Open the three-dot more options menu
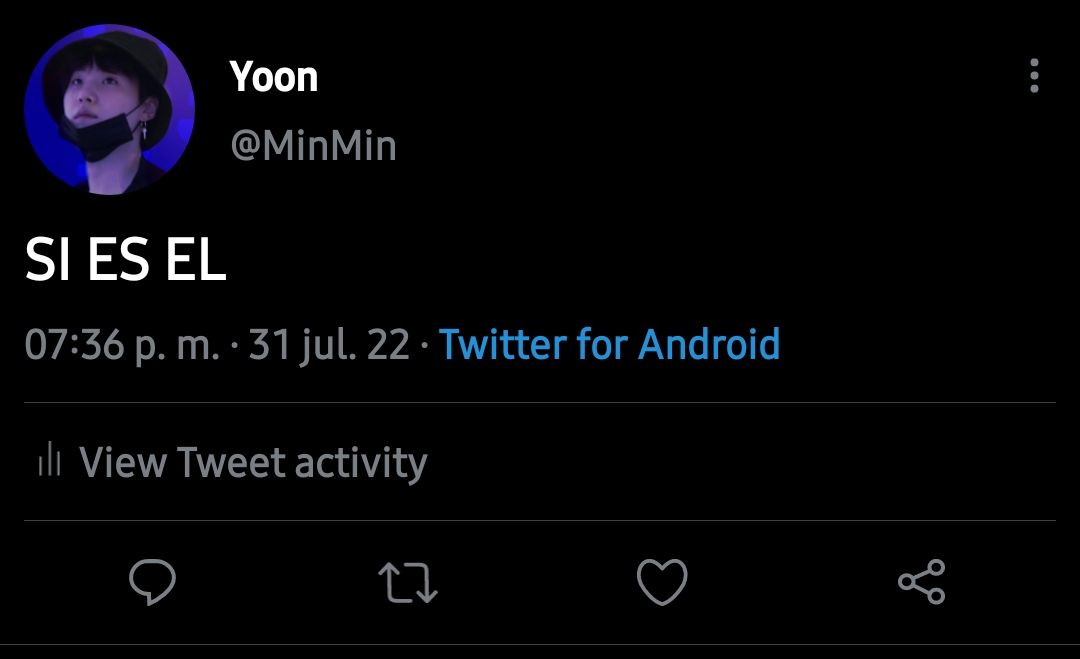 tap(1034, 76)
